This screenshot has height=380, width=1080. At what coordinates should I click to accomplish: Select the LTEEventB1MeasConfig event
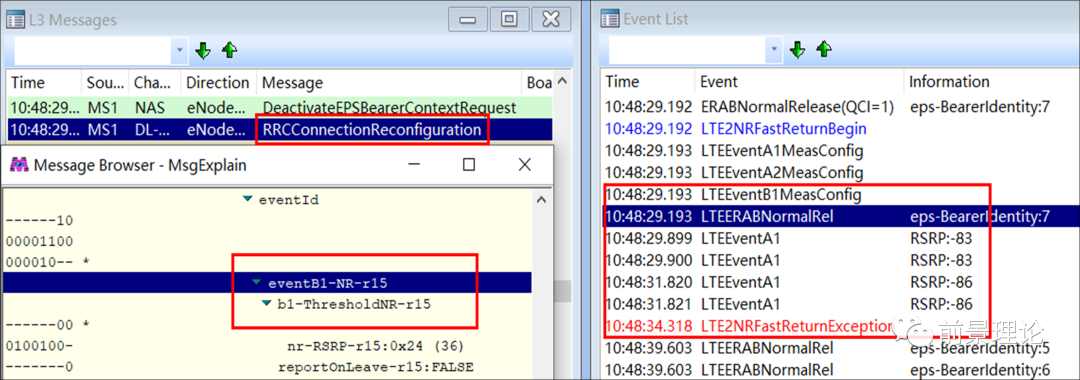pos(840,195)
